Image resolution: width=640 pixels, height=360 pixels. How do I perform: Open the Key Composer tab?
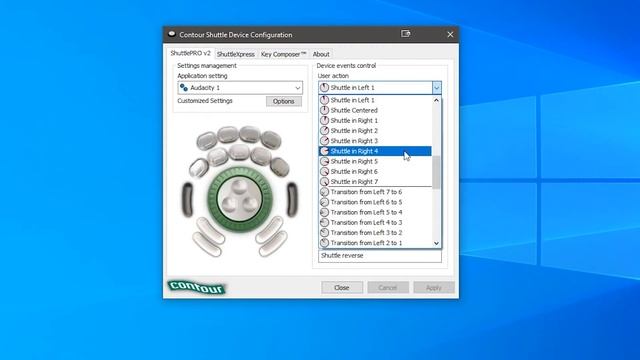284,54
